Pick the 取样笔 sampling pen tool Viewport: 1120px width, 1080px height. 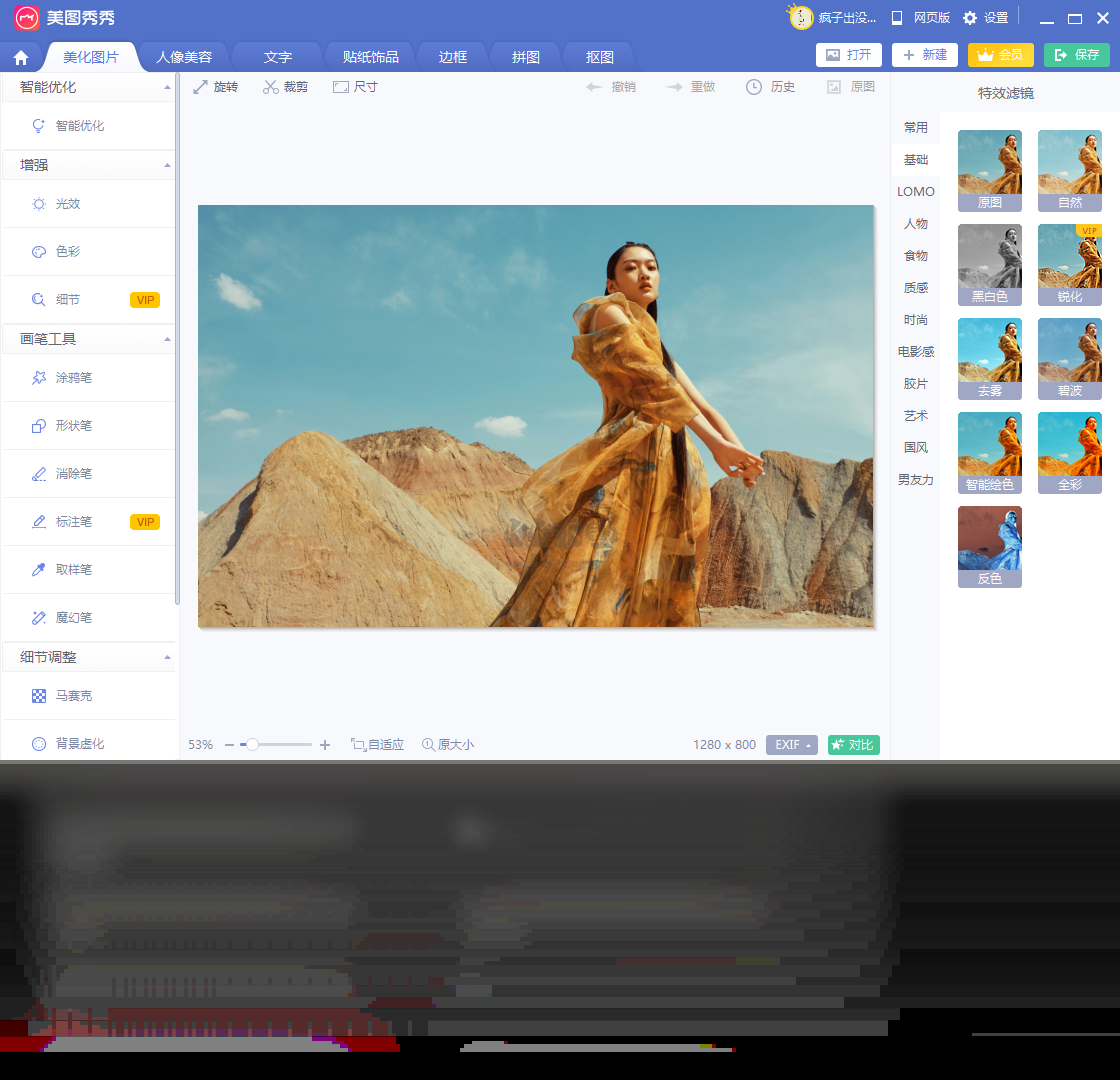[75, 569]
